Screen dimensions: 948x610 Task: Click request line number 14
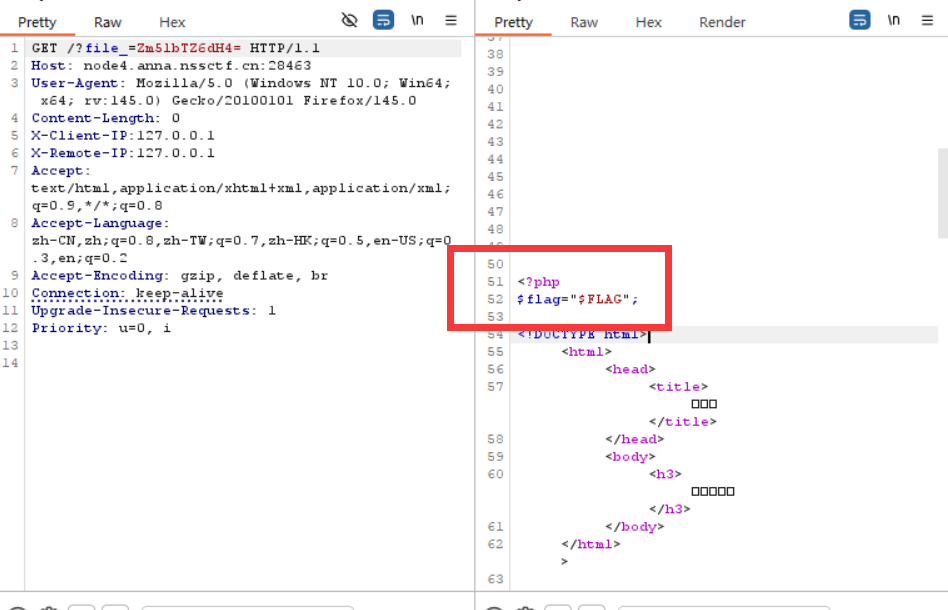(x=10, y=363)
